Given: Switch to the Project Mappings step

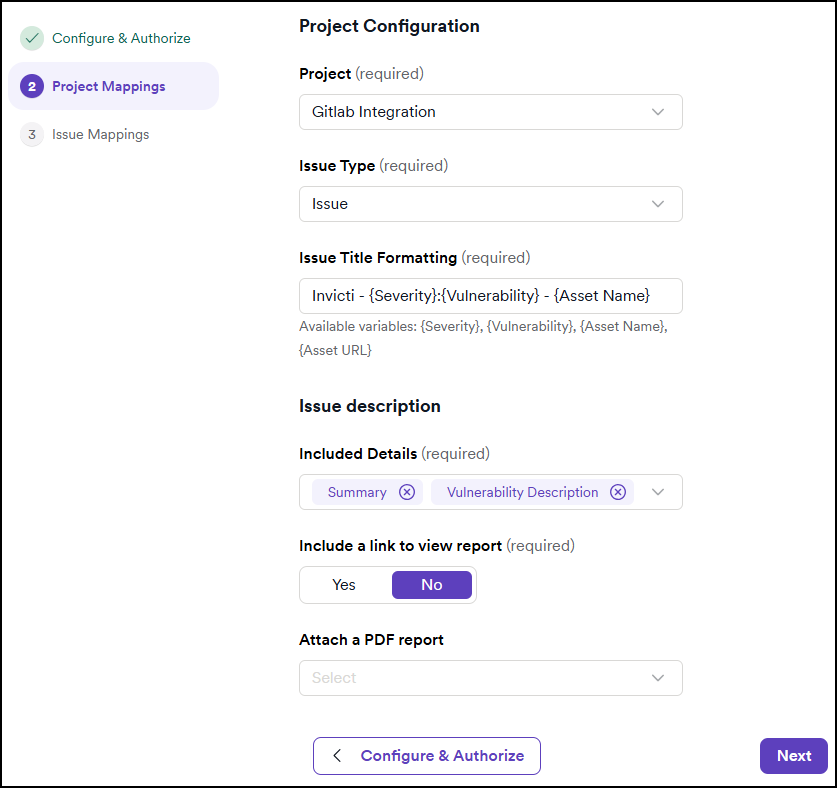Looking at the screenshot, I should 108,86.
